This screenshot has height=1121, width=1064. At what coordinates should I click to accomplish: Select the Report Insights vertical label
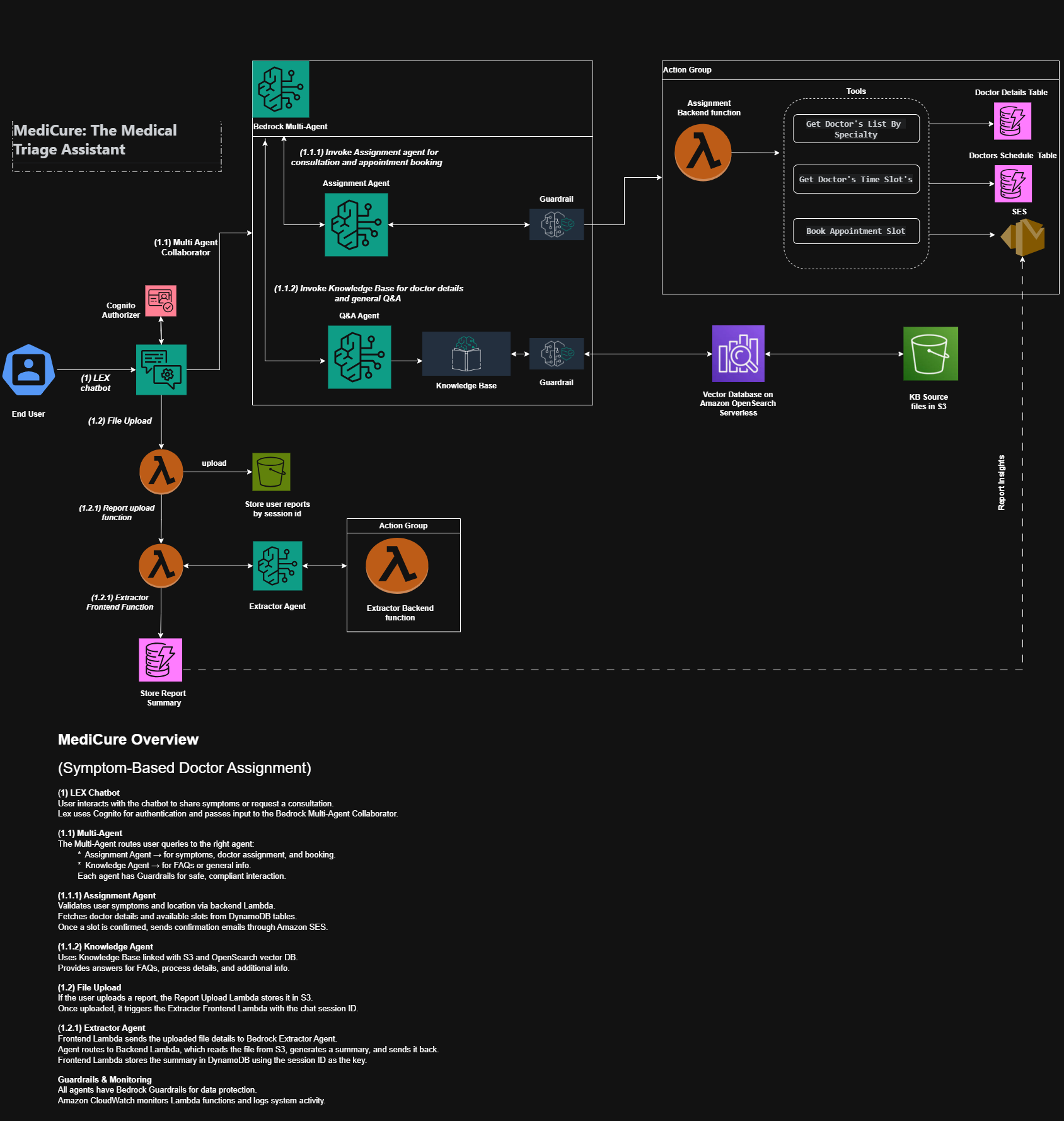[x=1002, y=483]
